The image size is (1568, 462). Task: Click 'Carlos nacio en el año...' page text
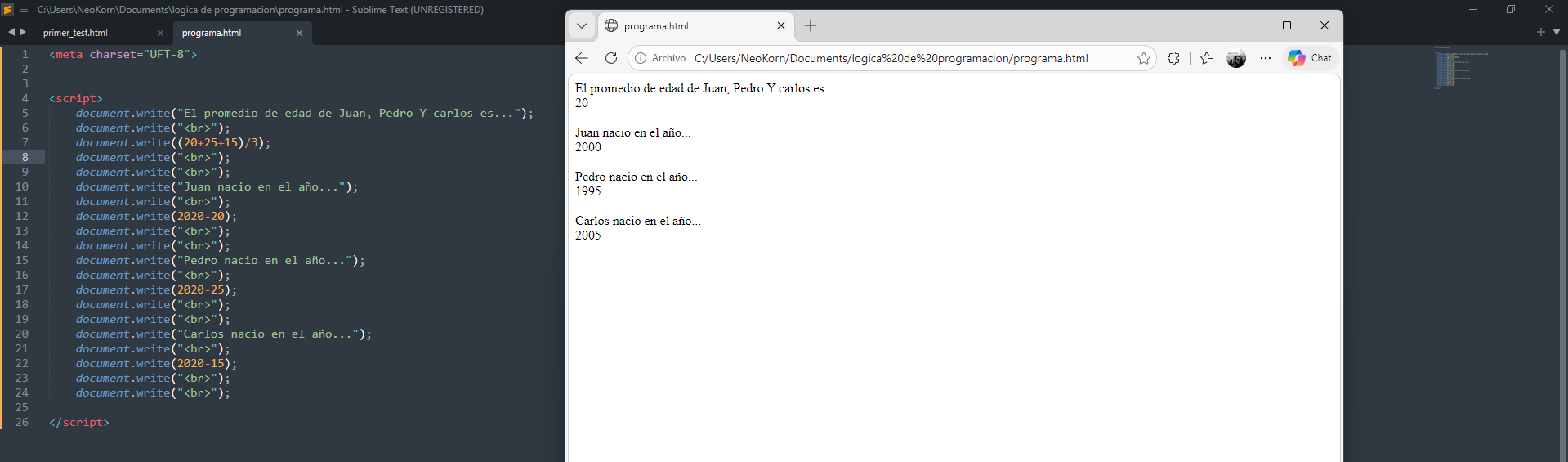tap(638, 221)
